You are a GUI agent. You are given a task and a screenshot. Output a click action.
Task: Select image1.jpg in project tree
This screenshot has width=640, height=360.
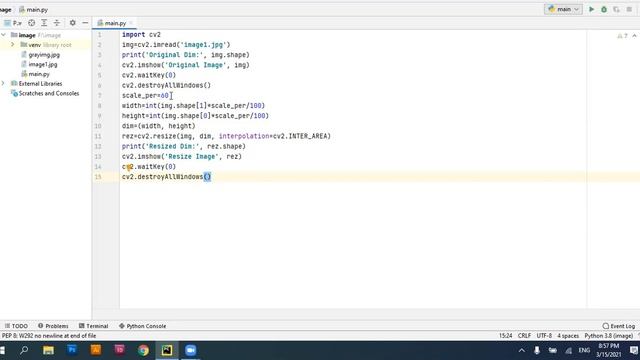point(42,64)
